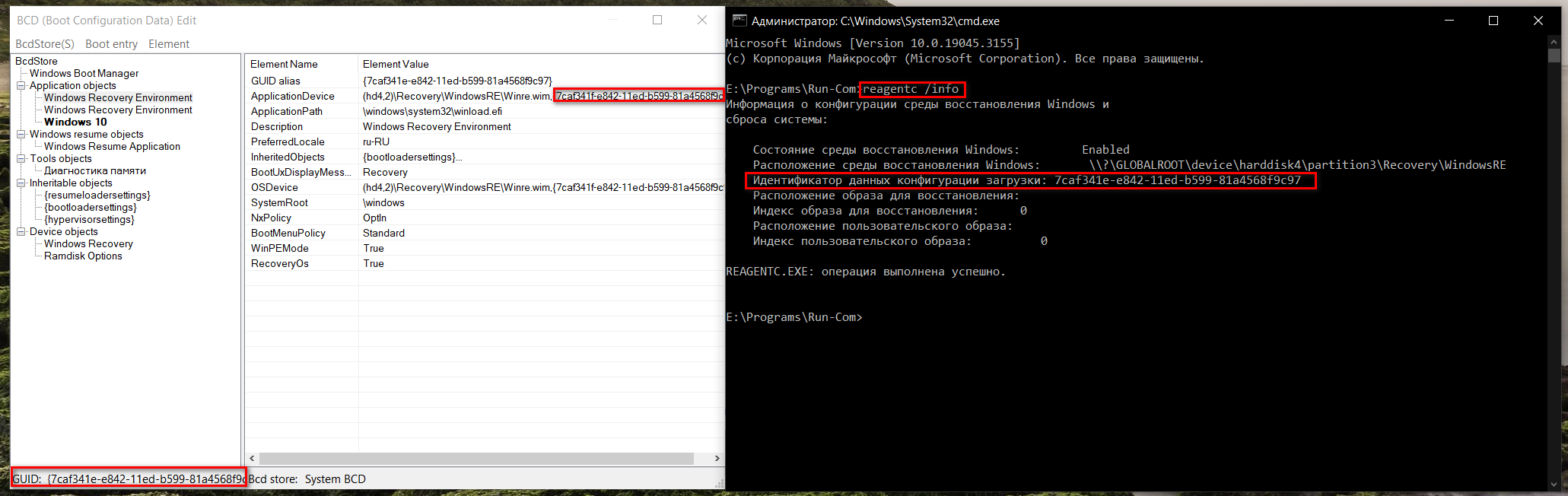Screen dimensions: 1568x496
Task: Select Windows Recovery under Device objects
Action: click(88, 244)
